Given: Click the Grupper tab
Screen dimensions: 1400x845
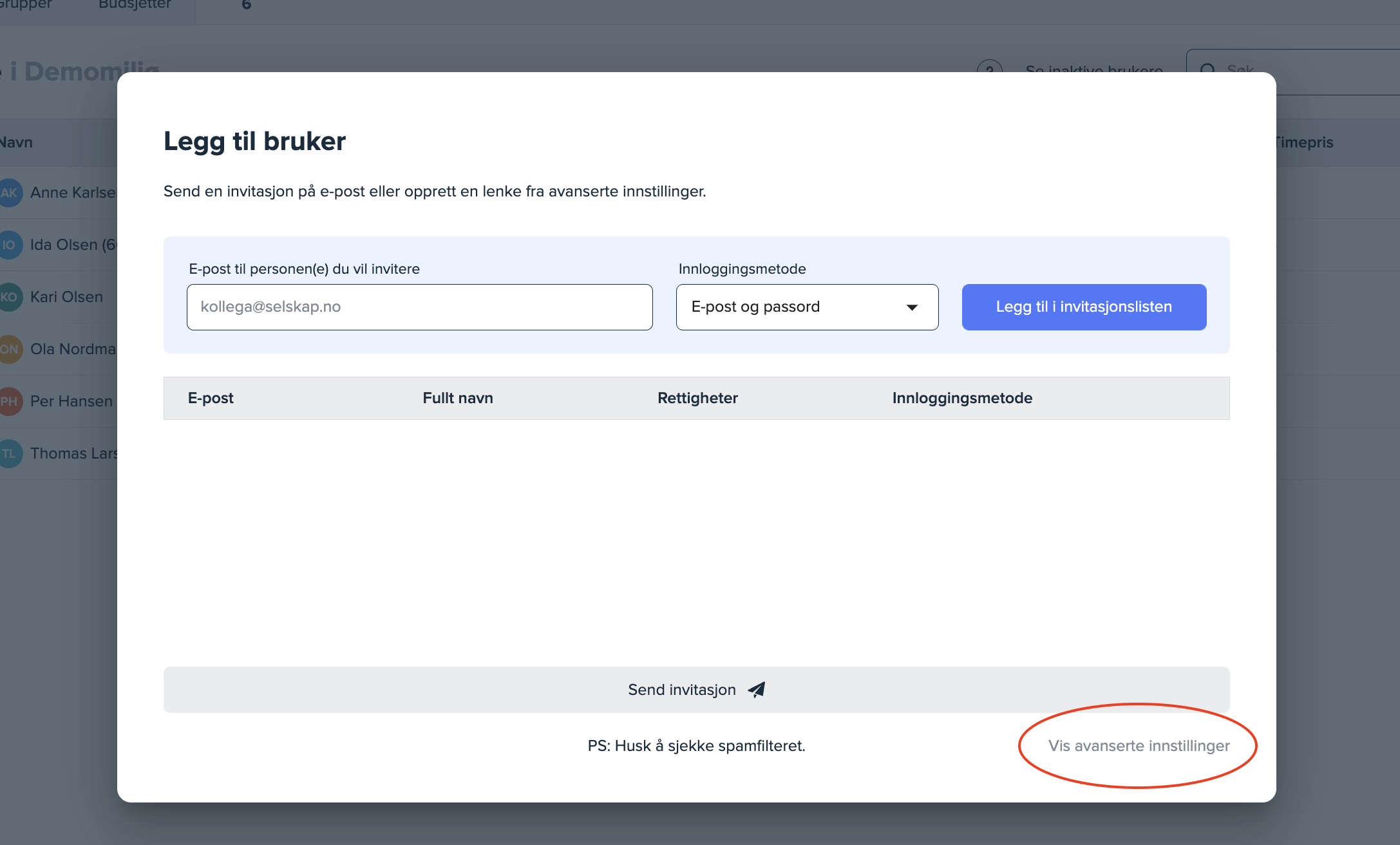Looking at the screenshot, I should tap(26, 5).
